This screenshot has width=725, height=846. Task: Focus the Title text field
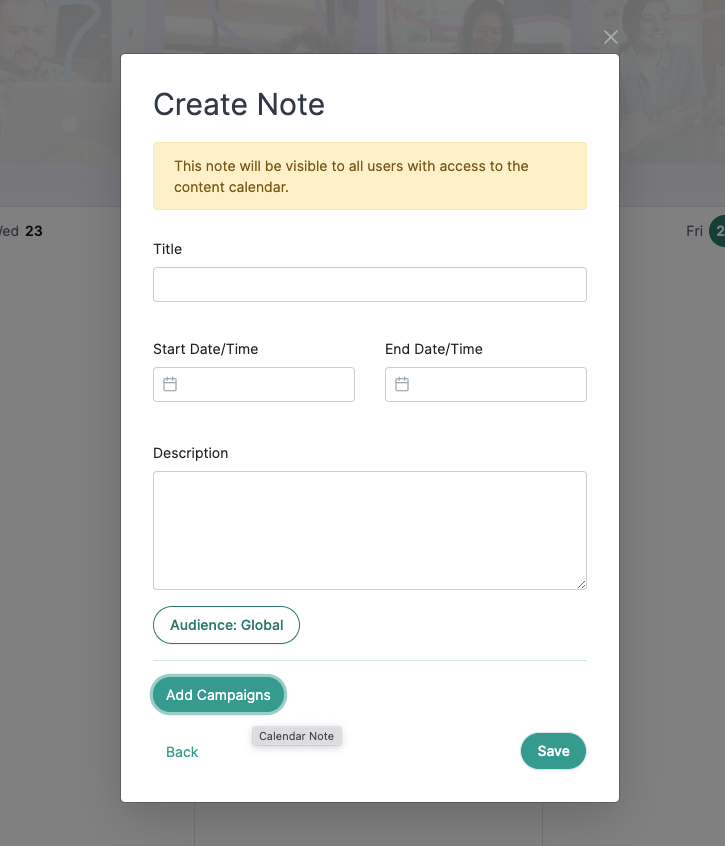pos(370,284)
